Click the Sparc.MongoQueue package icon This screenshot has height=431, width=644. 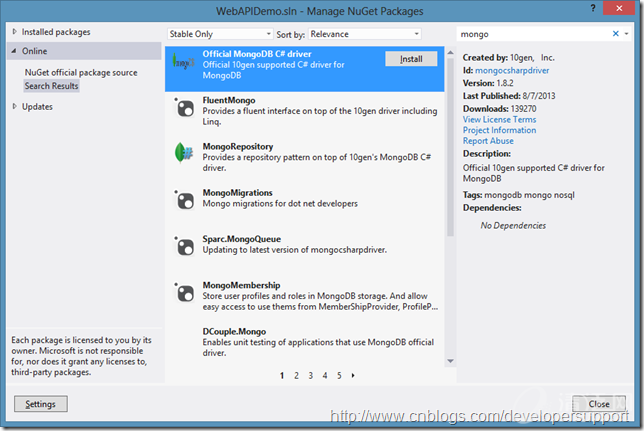[184, 245]
